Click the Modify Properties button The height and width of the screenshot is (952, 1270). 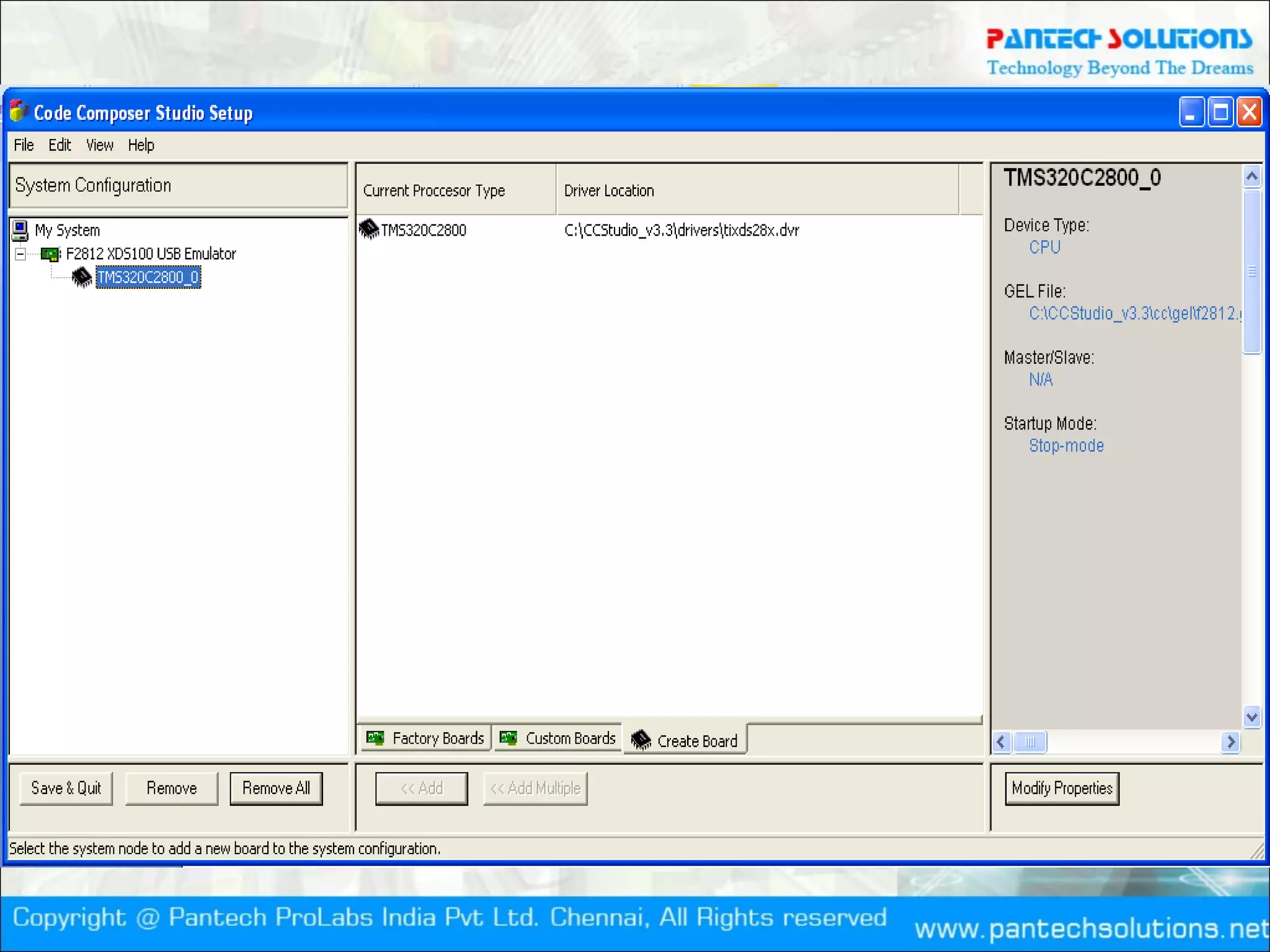(1062, 788)
